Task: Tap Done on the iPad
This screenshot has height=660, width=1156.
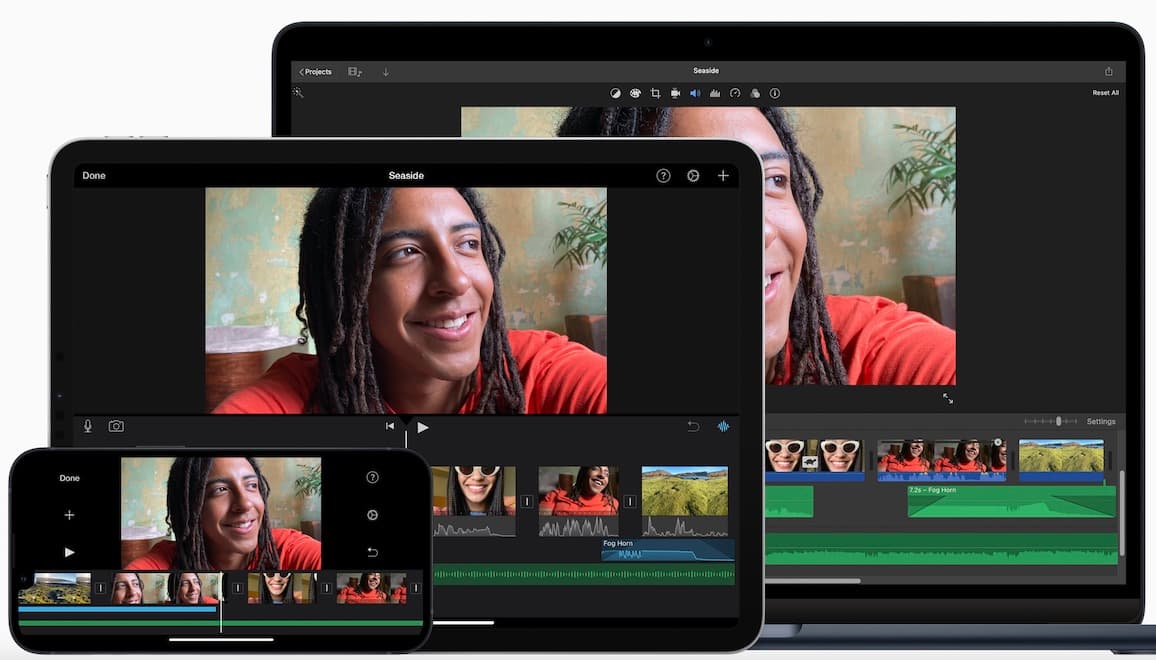Action: (94, 176)
